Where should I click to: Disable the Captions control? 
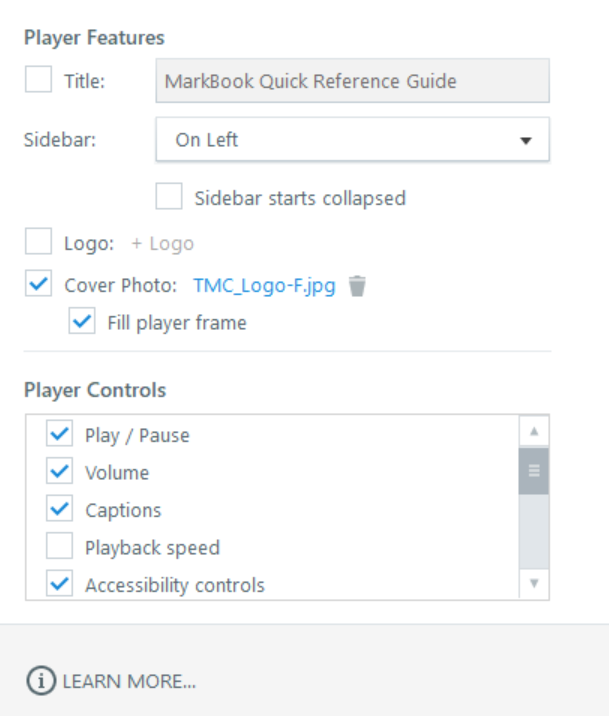60,509
